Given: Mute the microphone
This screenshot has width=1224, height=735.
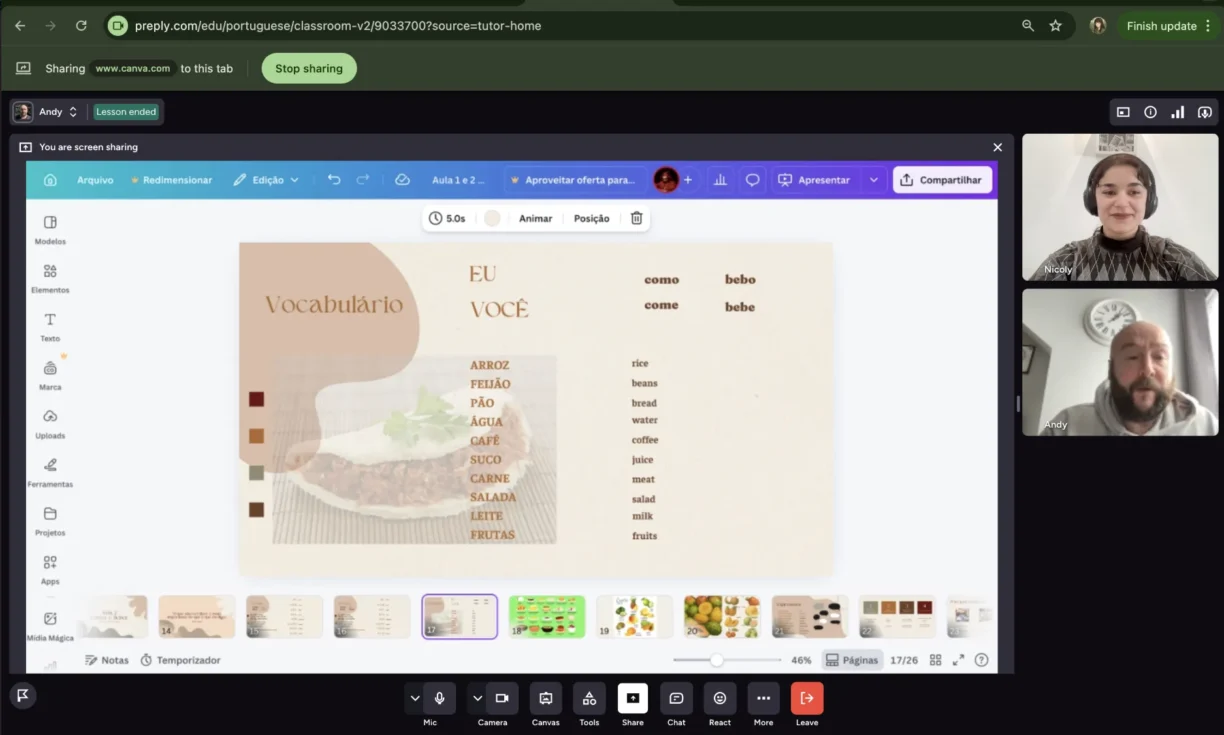Looking at the screenshot, I should coord(439,699).
